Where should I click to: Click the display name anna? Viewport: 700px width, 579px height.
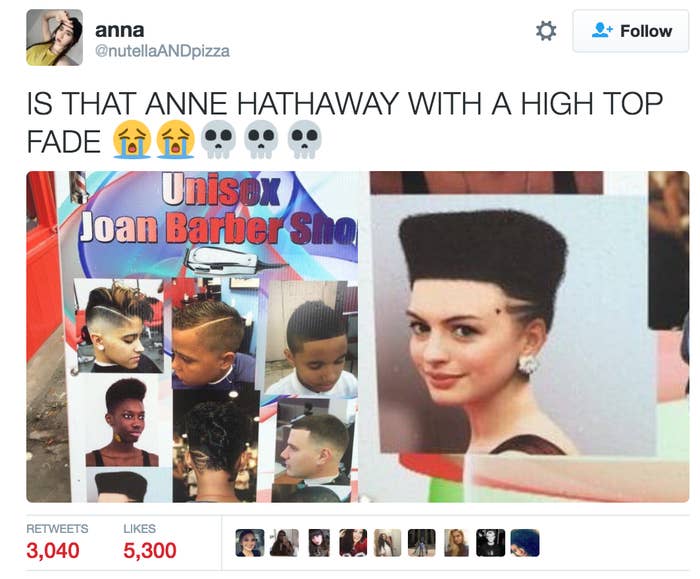(120, 30)
